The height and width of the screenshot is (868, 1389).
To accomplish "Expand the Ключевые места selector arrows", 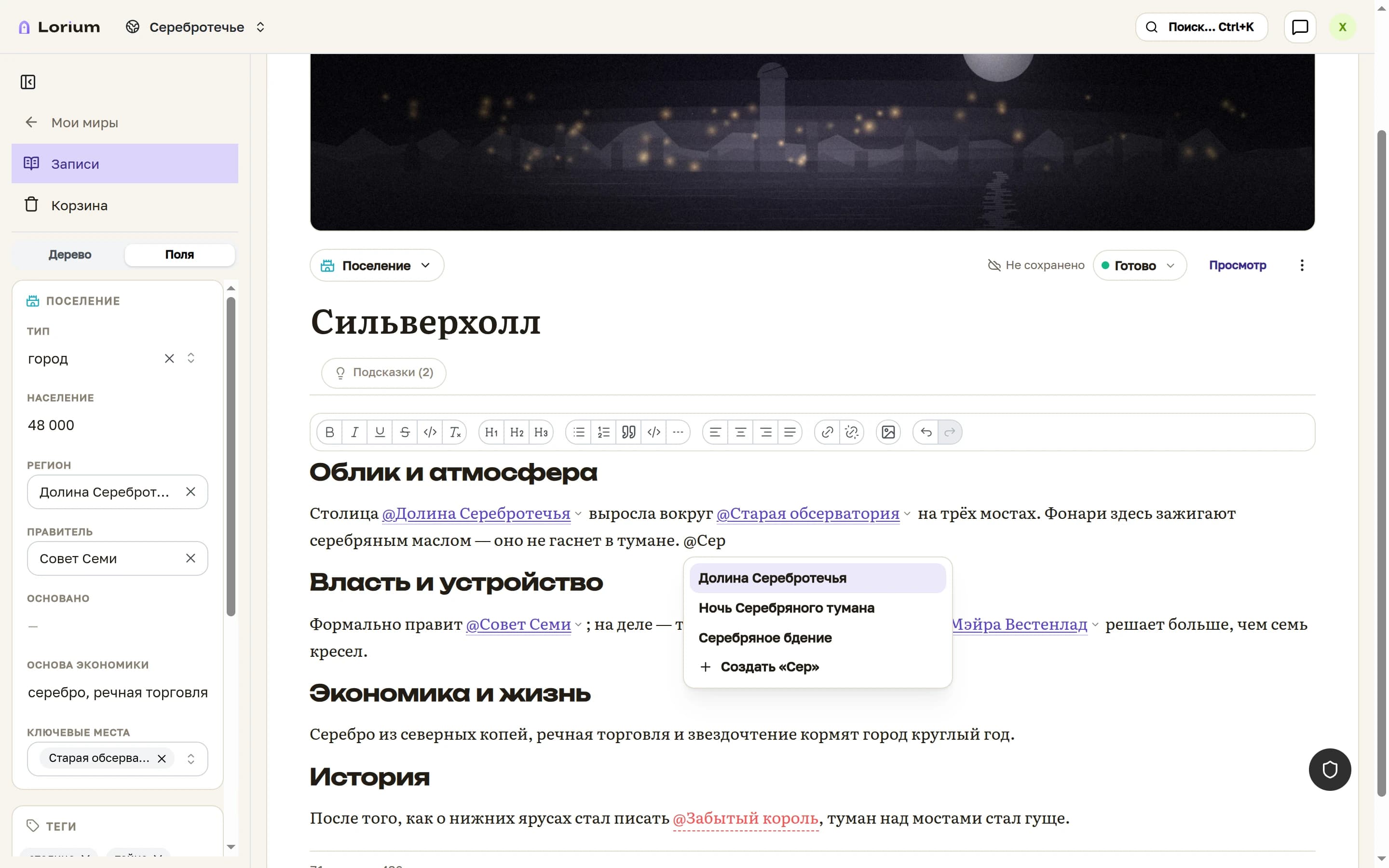I will (191, 759).
